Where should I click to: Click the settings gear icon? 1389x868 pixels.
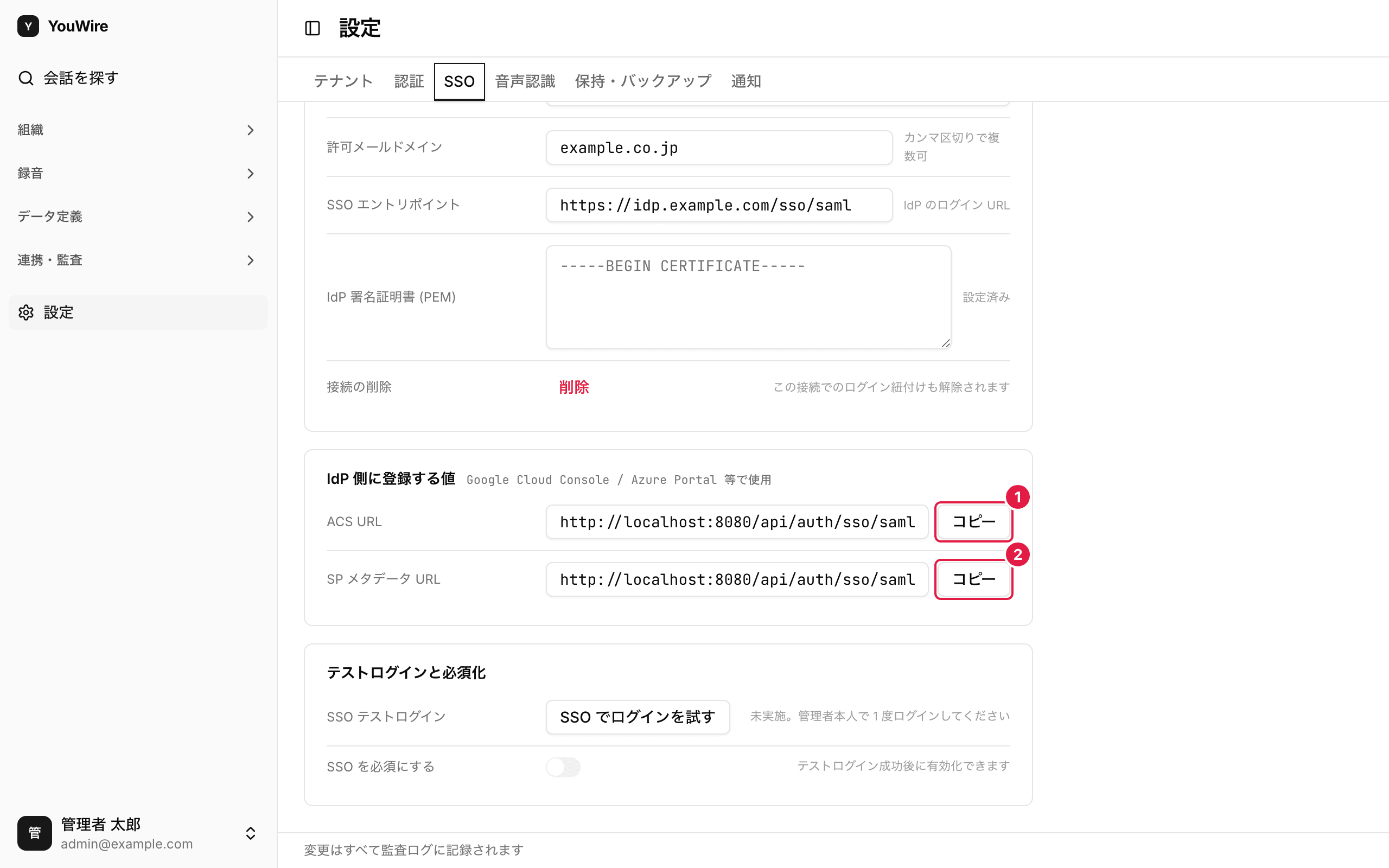tap(26, 312)
